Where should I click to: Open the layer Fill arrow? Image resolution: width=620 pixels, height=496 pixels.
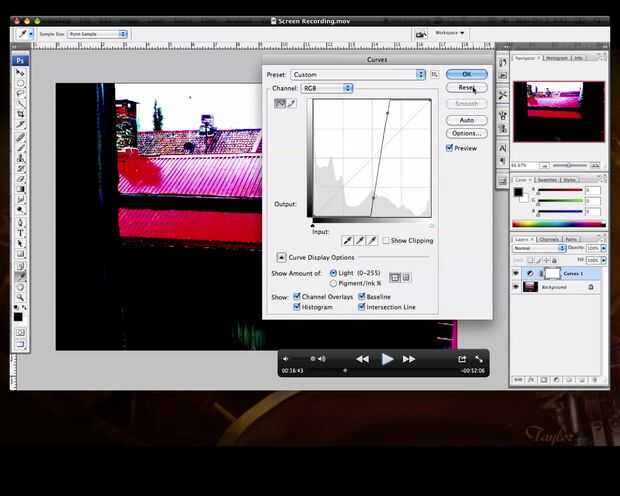604,260
